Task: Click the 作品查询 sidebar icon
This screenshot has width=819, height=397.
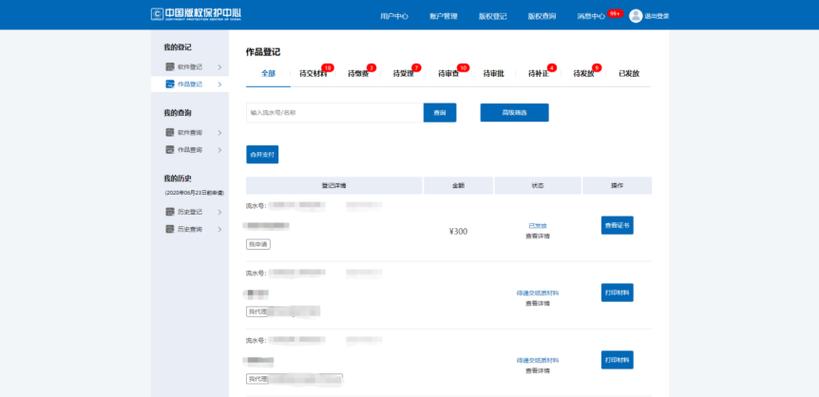Action: pos(169,149)
